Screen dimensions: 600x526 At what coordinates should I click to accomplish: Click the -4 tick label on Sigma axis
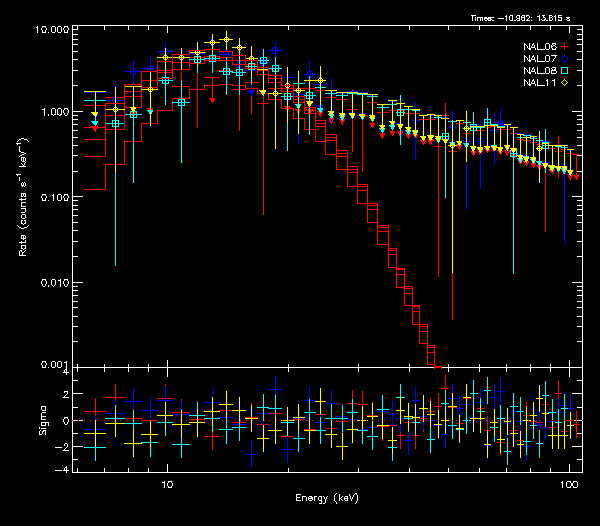tap(65, 469)
